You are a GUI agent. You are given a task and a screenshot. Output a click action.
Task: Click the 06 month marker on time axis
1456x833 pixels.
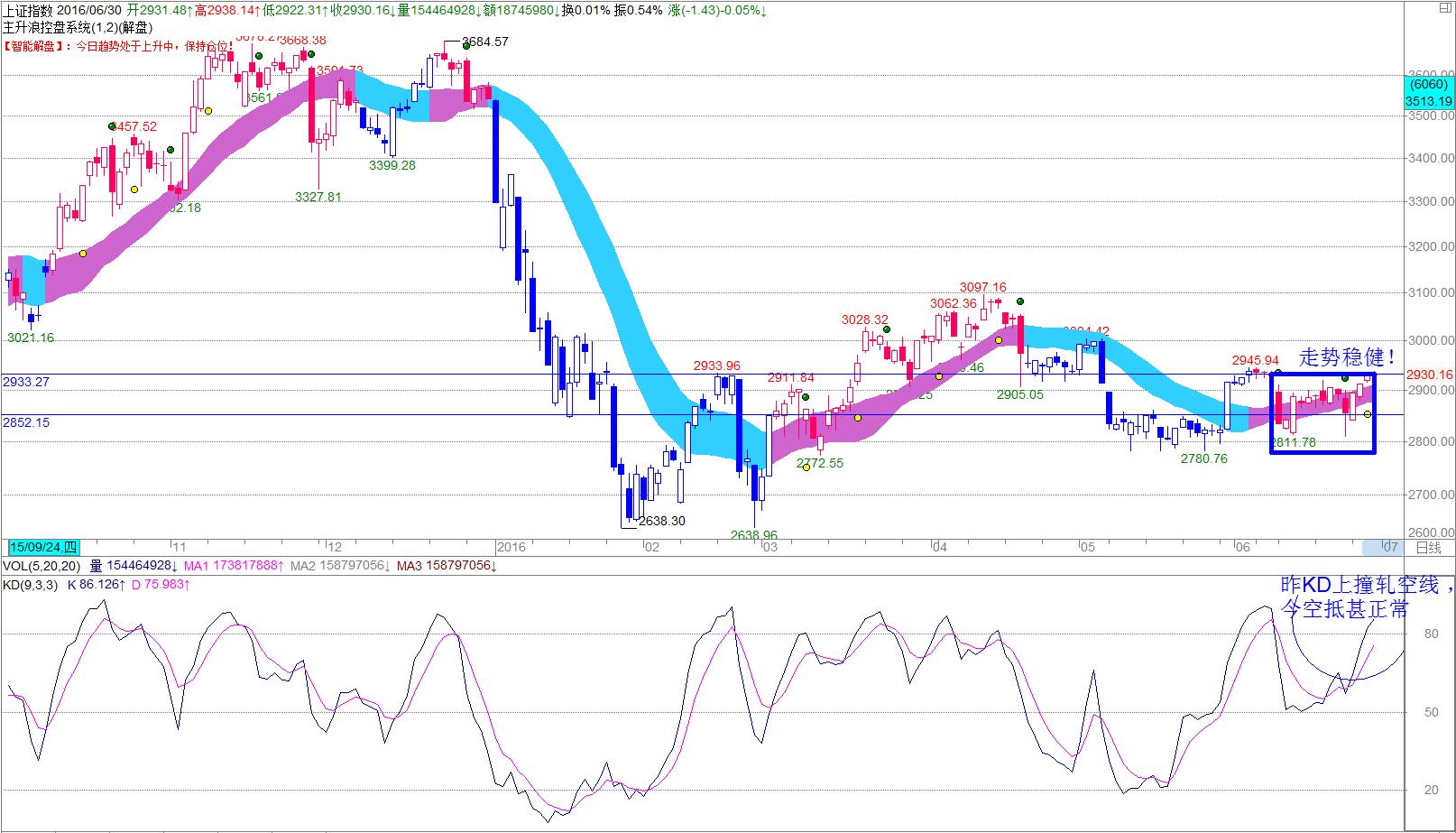pyautogui.click(x=1243, y=547)
